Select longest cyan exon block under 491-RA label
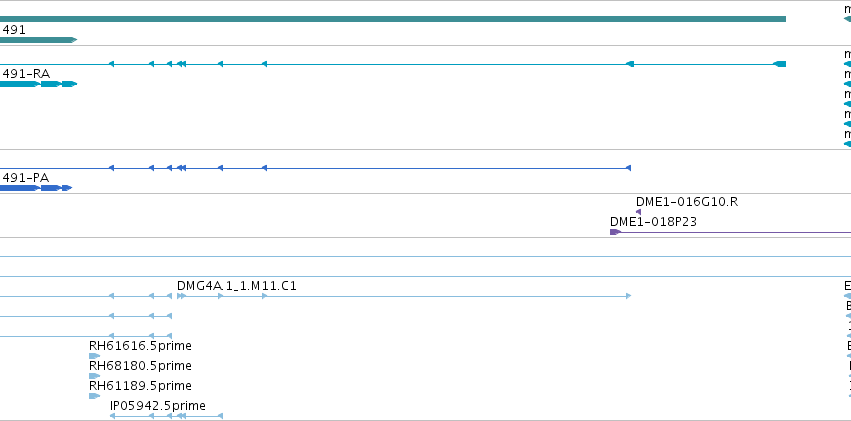Image resolution: width=851 pixels, height=421 pixels. tap(20, 84)
